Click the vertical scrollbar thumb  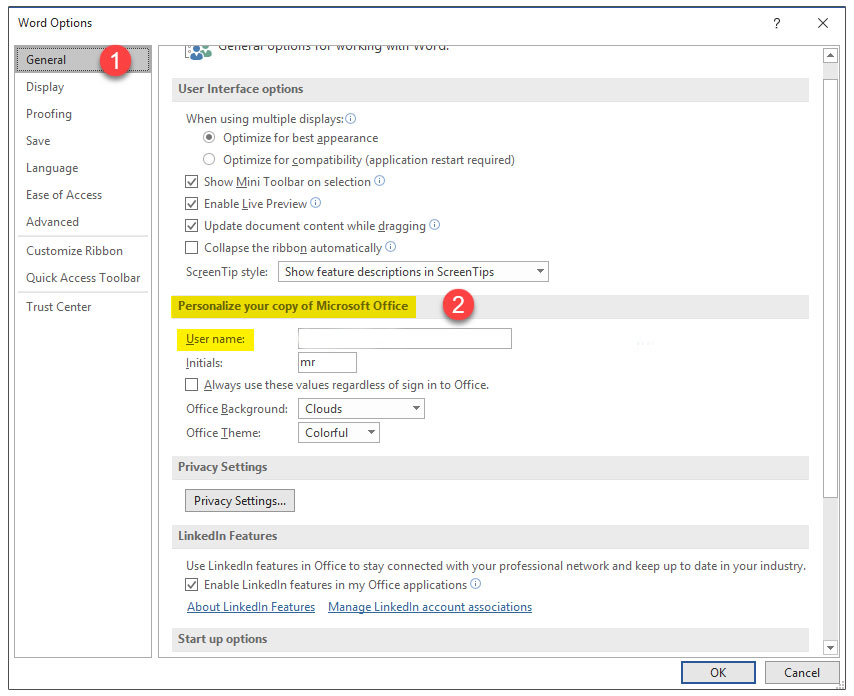pyautogui.click(x=830, y=288)
